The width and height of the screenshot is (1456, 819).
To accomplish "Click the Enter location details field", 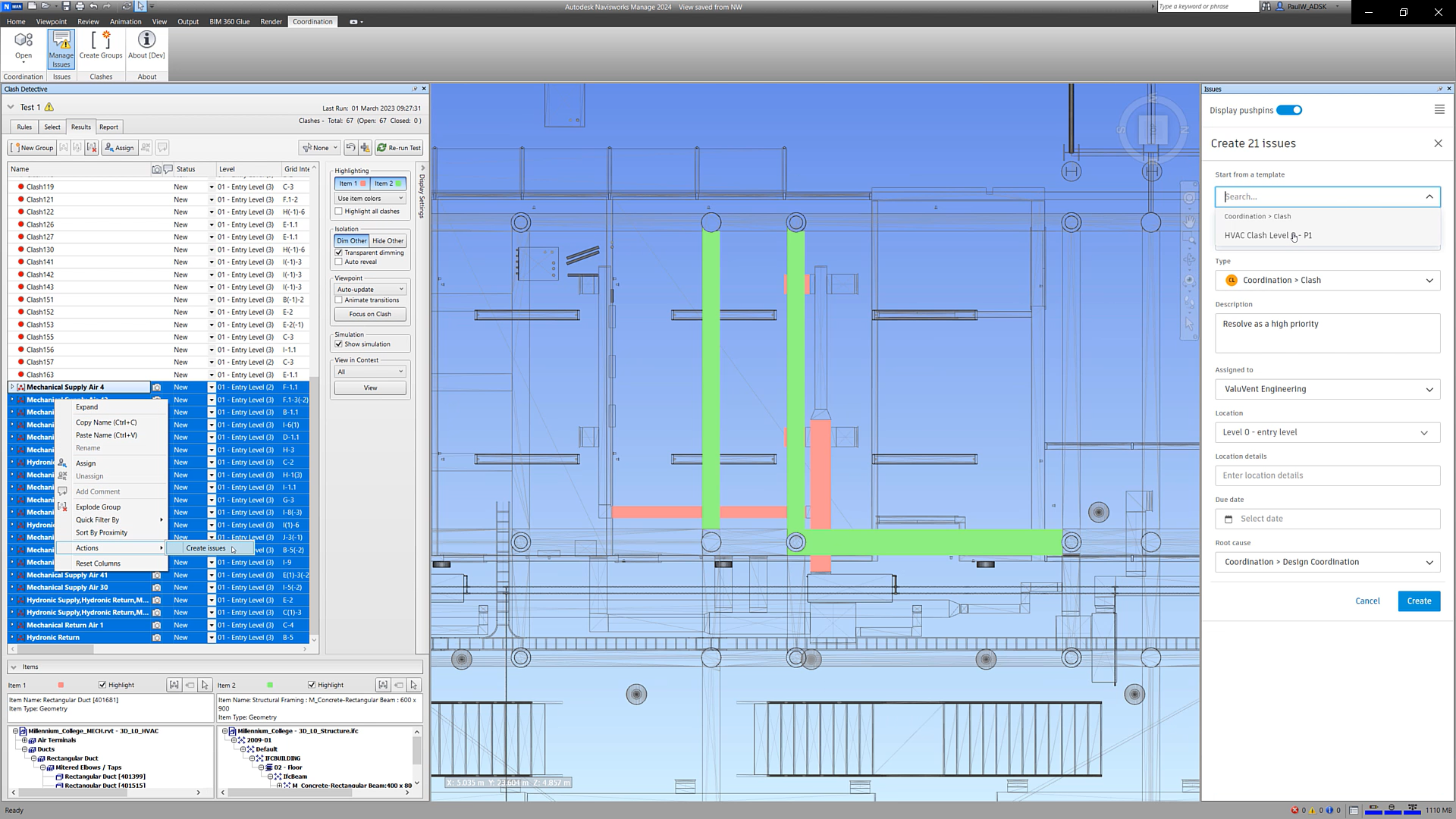I will click(1327, 475).
